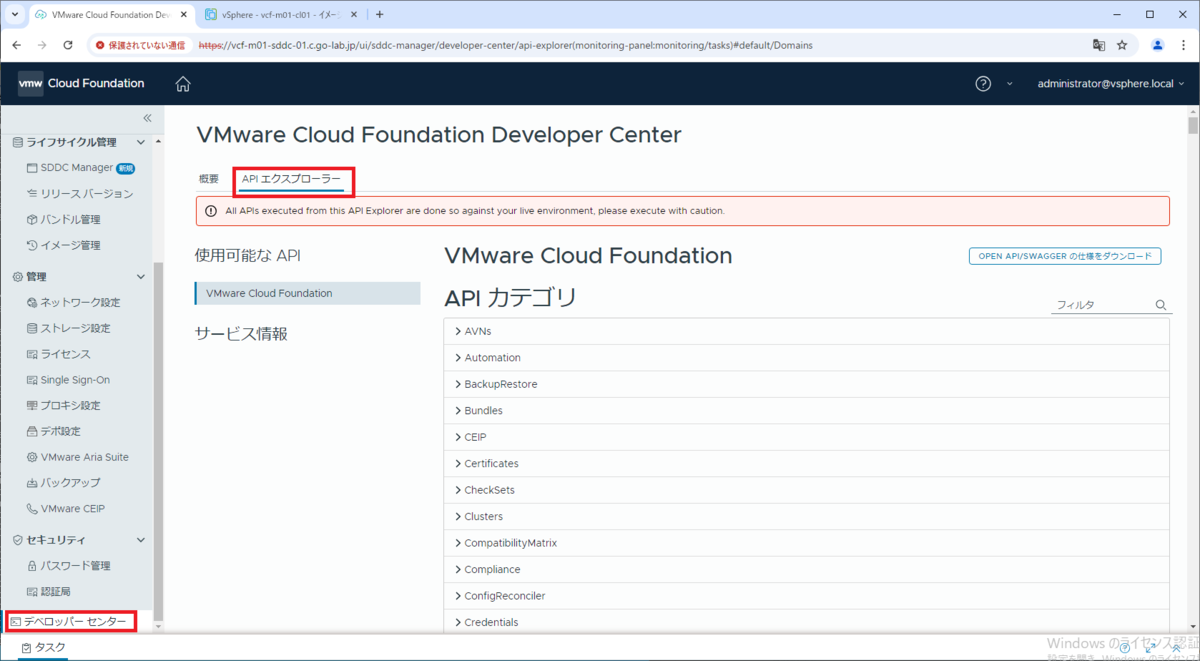Image resolution: width=1200 pixels, height=661 pixels.
Task: Open バンドル管理 in the sidebar
Action: [x=64, y=219]
